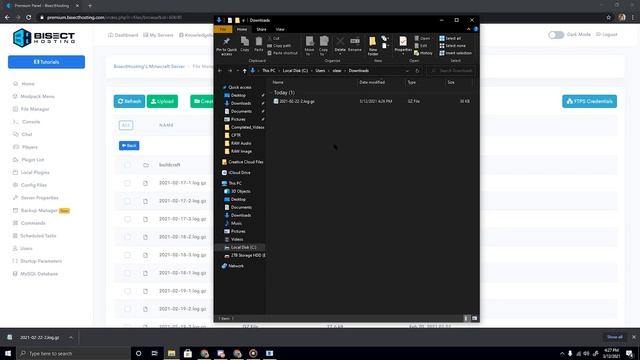Check the box for 2021-02-18-3.log.gz
640x360 pixels.
pos(127,255)
